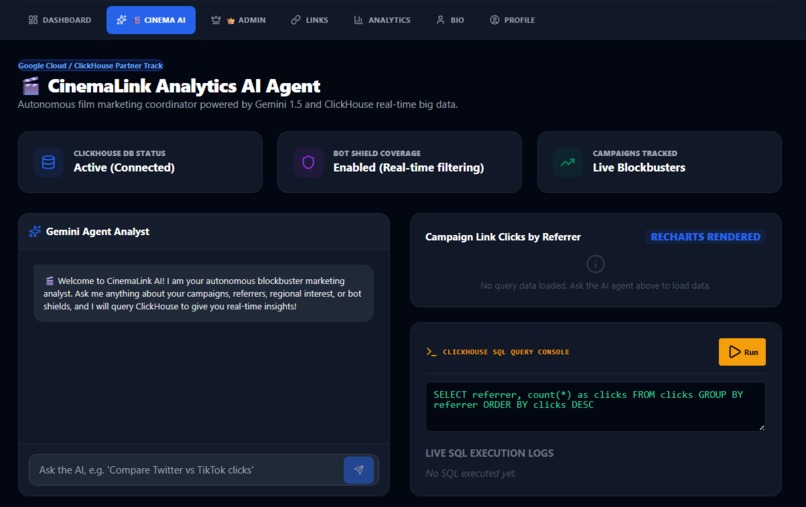Click the ClickHouse DB Status label
806x507 pixels.
[119, 153]
